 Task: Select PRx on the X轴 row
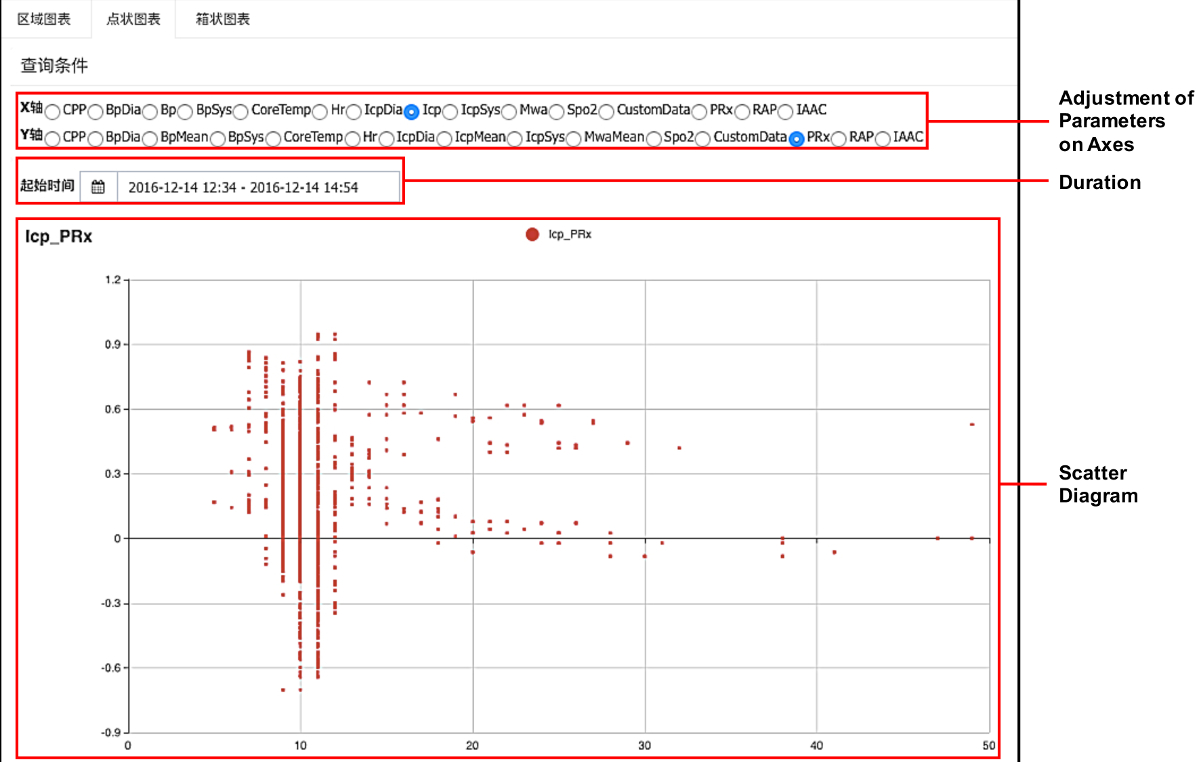click(x=699, y=111)
